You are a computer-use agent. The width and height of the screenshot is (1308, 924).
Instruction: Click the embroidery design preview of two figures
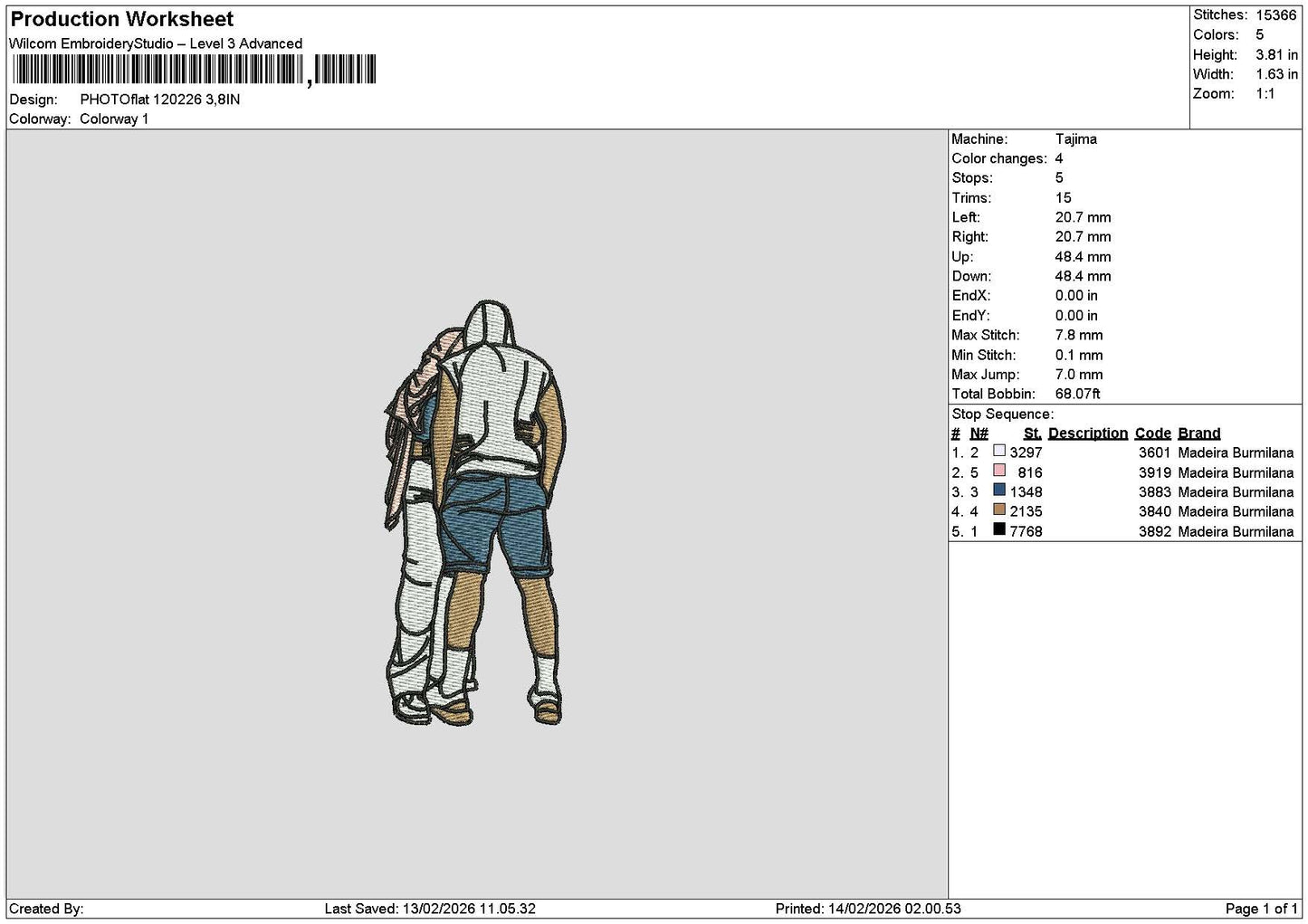click(x=475, y=513)
